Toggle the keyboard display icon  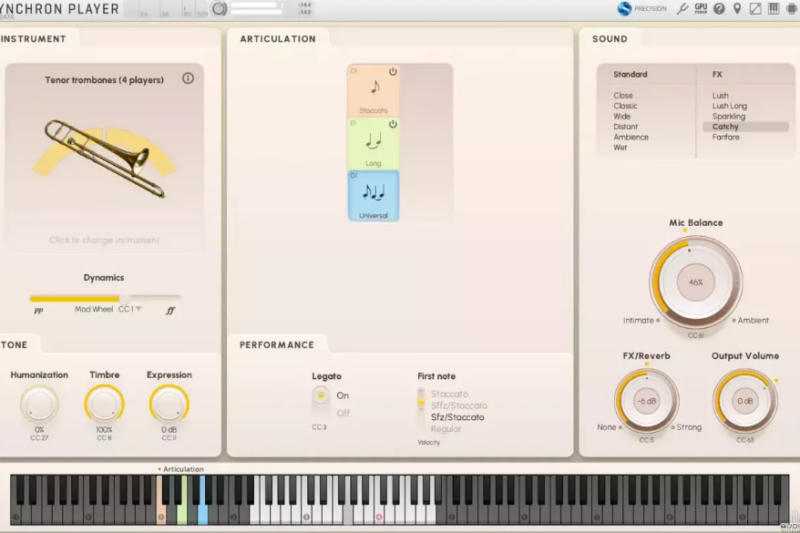(x=773, y=9)
